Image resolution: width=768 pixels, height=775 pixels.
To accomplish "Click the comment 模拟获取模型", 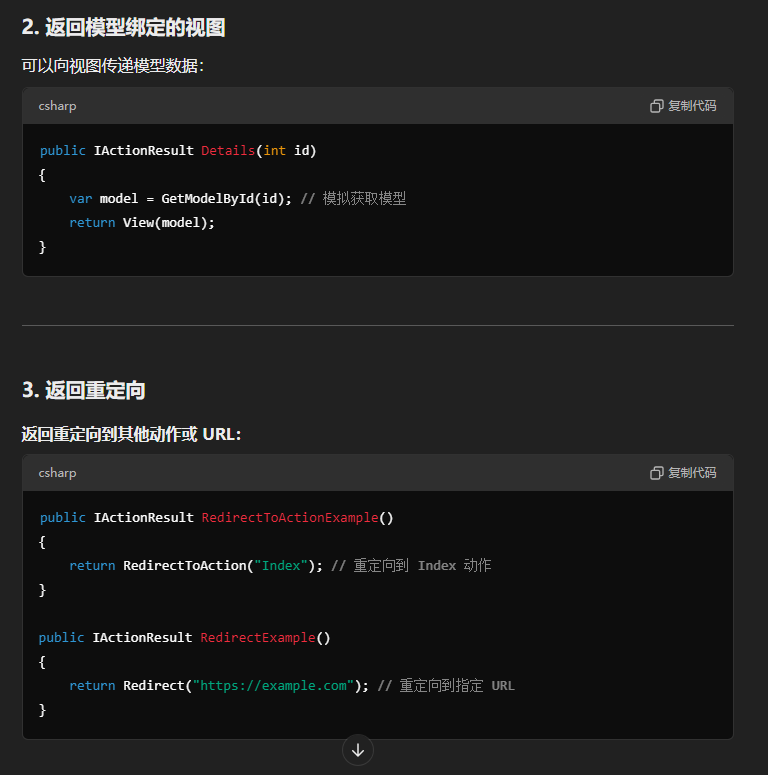I will [x=363, y=199].
